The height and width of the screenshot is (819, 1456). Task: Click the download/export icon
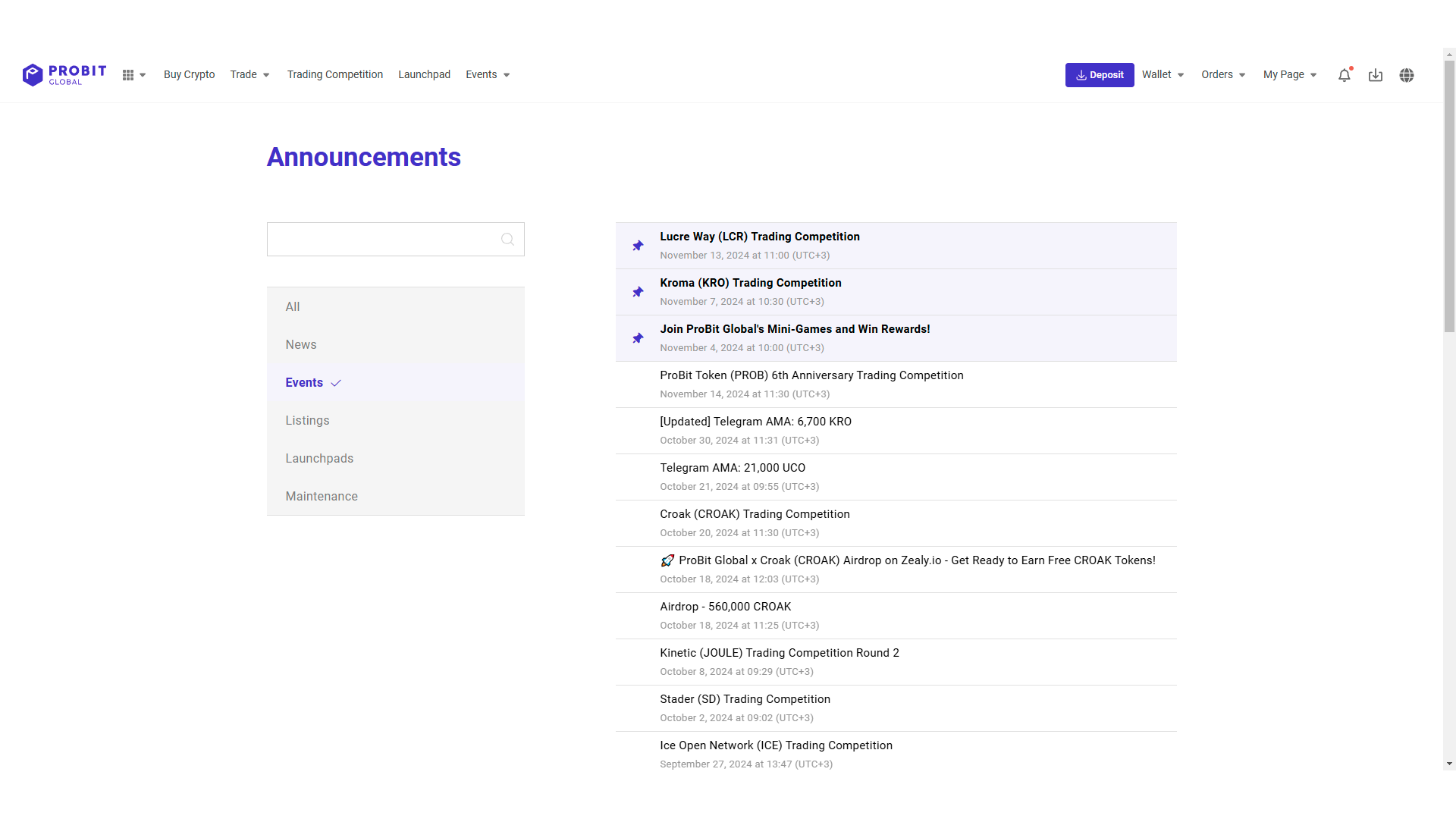coord(1375,74)
